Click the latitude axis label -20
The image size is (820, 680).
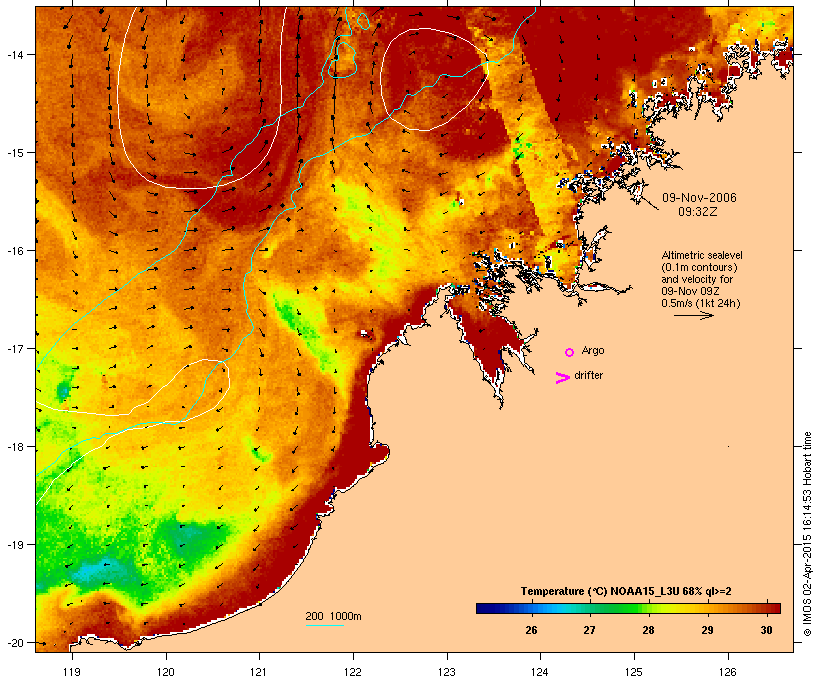click(x=14, y=643)
